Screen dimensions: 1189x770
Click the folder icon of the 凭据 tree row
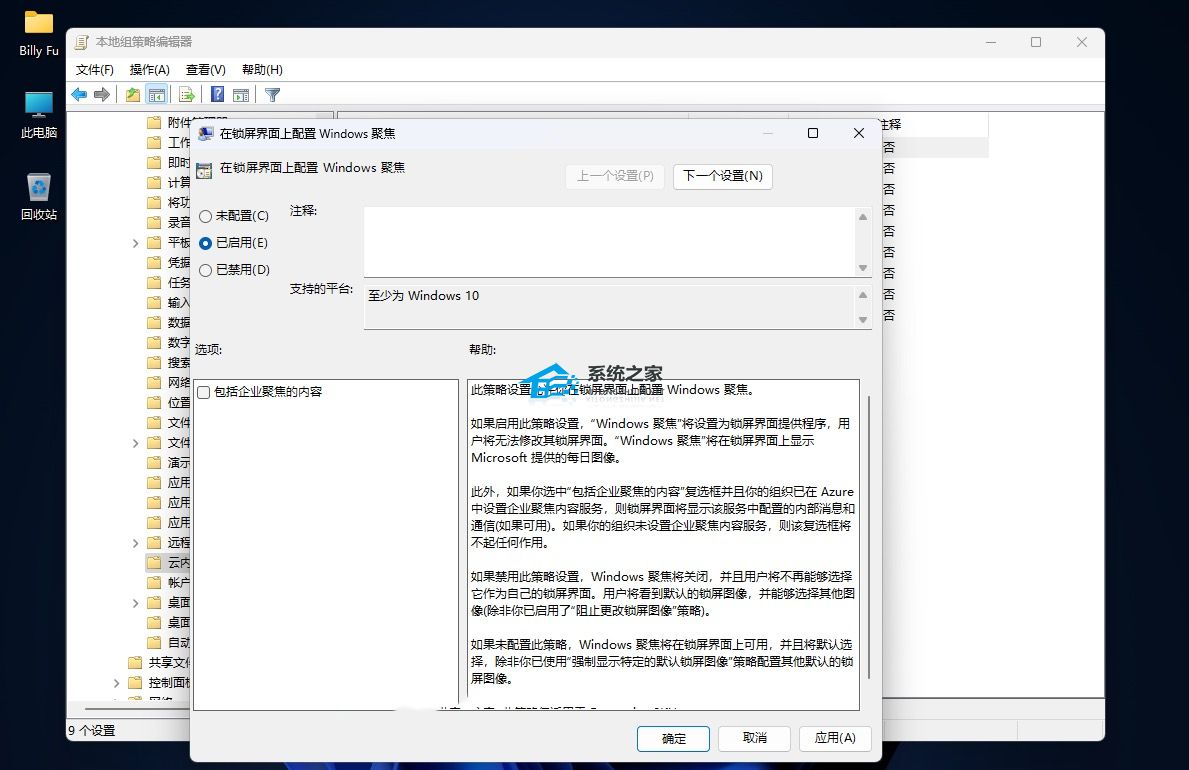coord(154,262)
